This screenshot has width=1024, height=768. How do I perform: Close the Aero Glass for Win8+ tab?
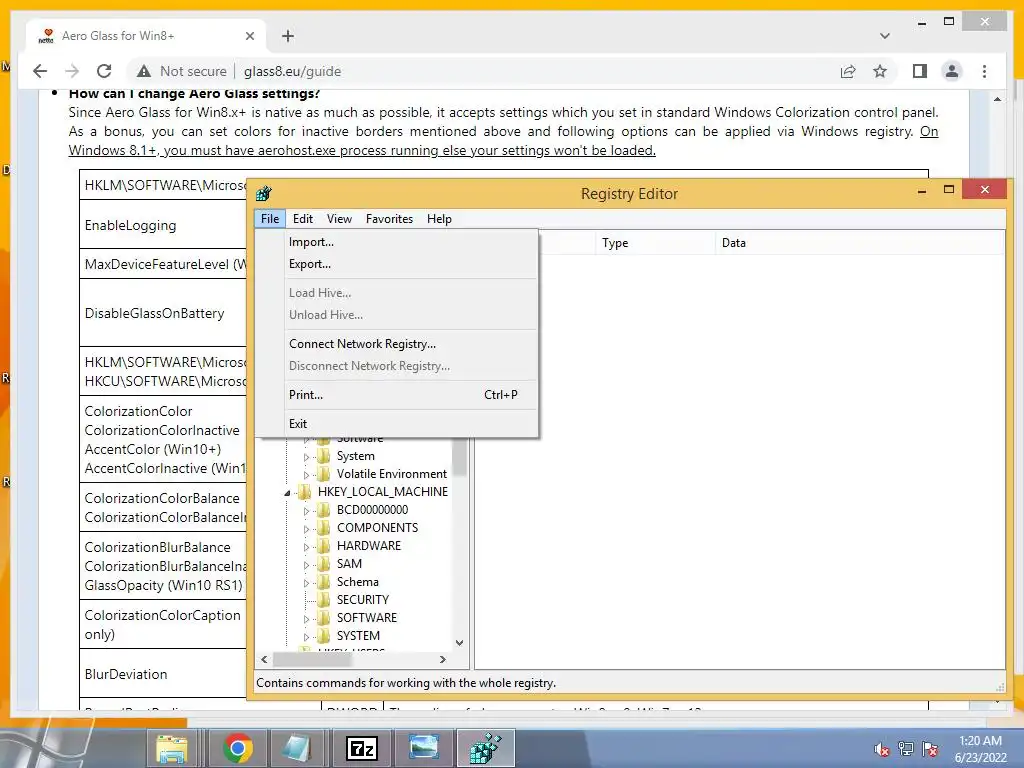click(x=249, y=36)
